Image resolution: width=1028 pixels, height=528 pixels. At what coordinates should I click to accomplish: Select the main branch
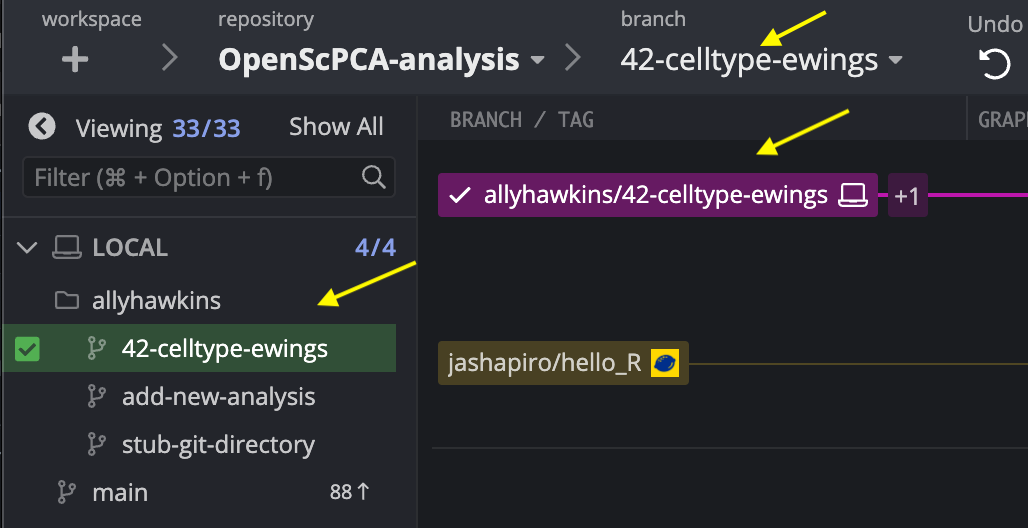click(120, 493)
